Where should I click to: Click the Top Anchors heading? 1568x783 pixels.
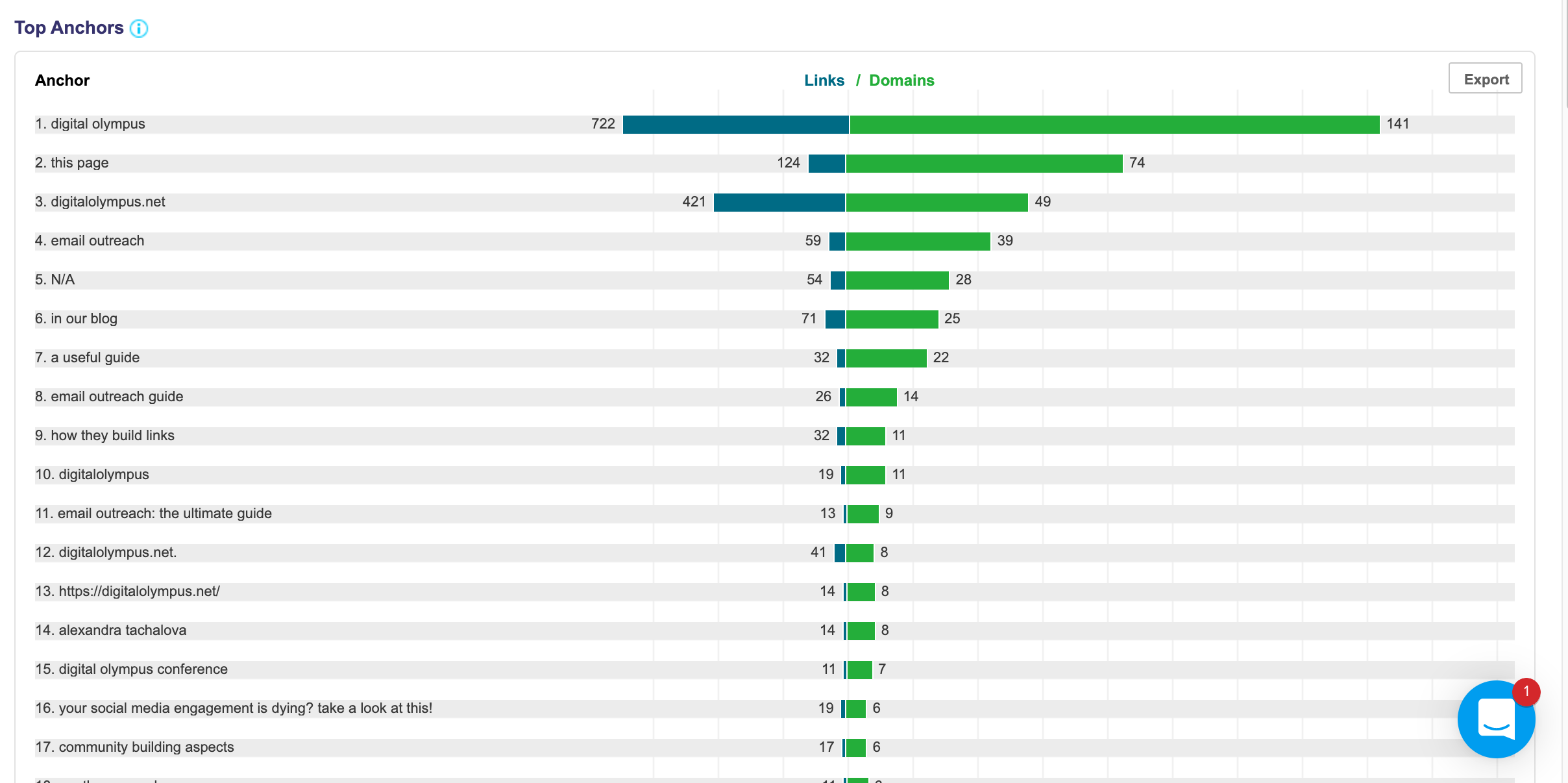coord(69,27)
